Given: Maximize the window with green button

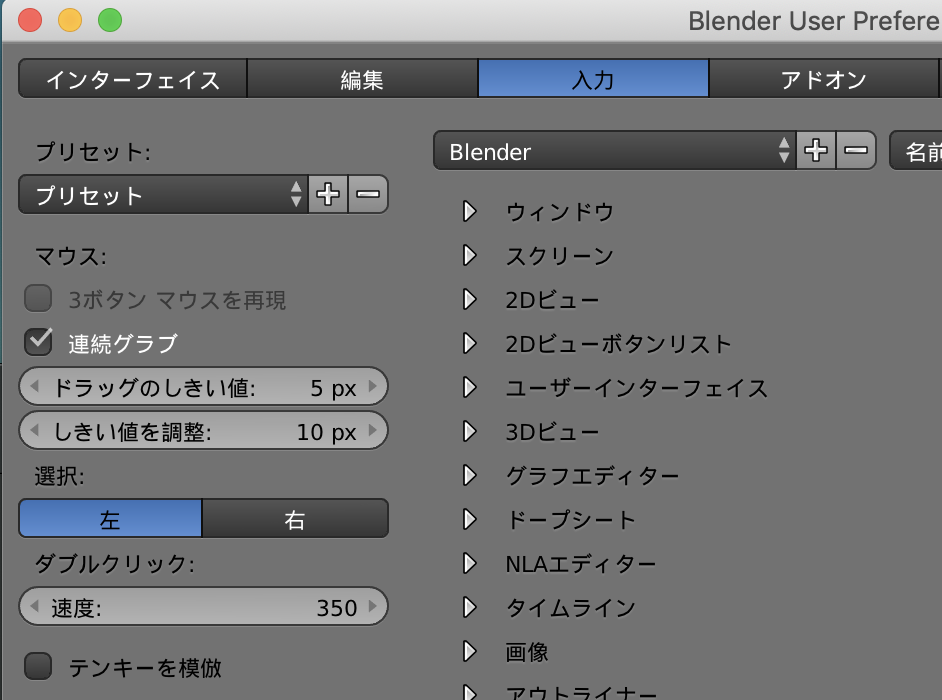Looking at the screenshot, I should tap(110, 20).
